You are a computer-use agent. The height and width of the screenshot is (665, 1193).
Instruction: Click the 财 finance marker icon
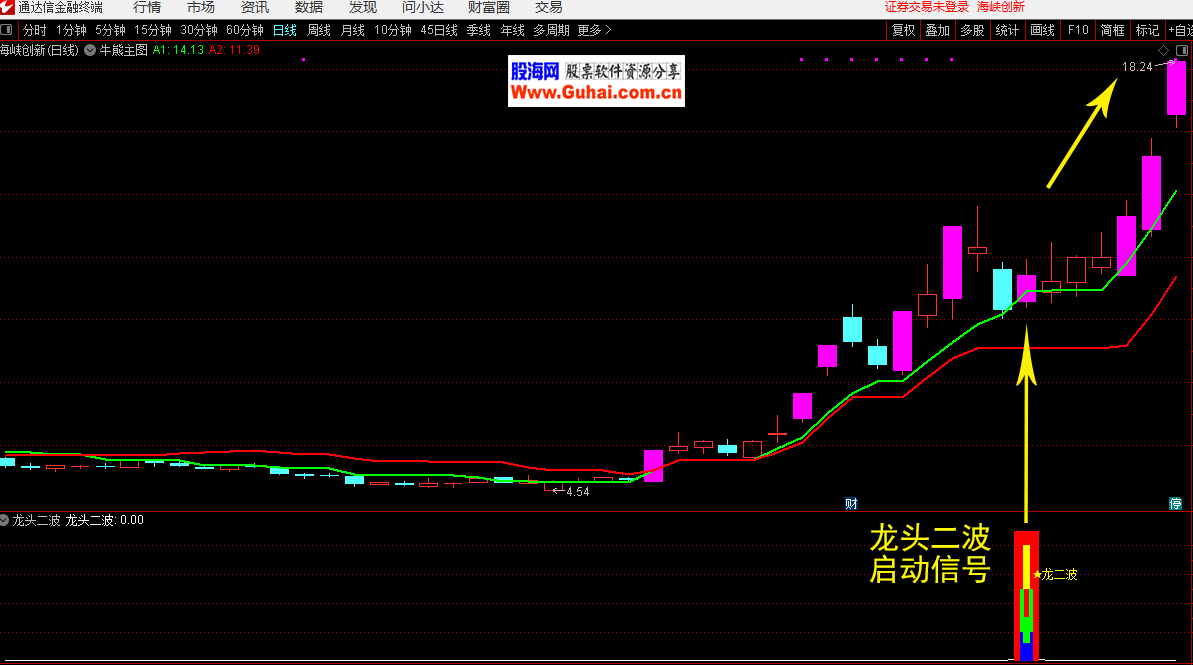tap(851, 503)
